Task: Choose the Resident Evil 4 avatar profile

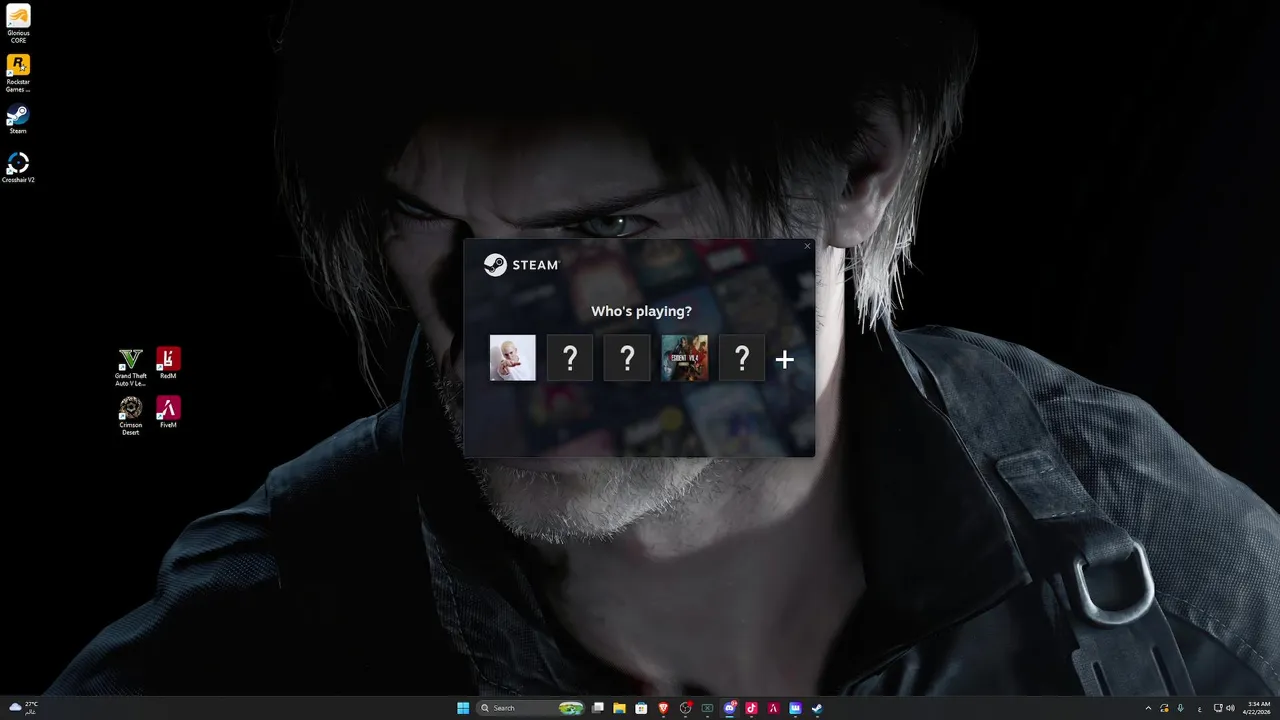Action: pos(685,358)
